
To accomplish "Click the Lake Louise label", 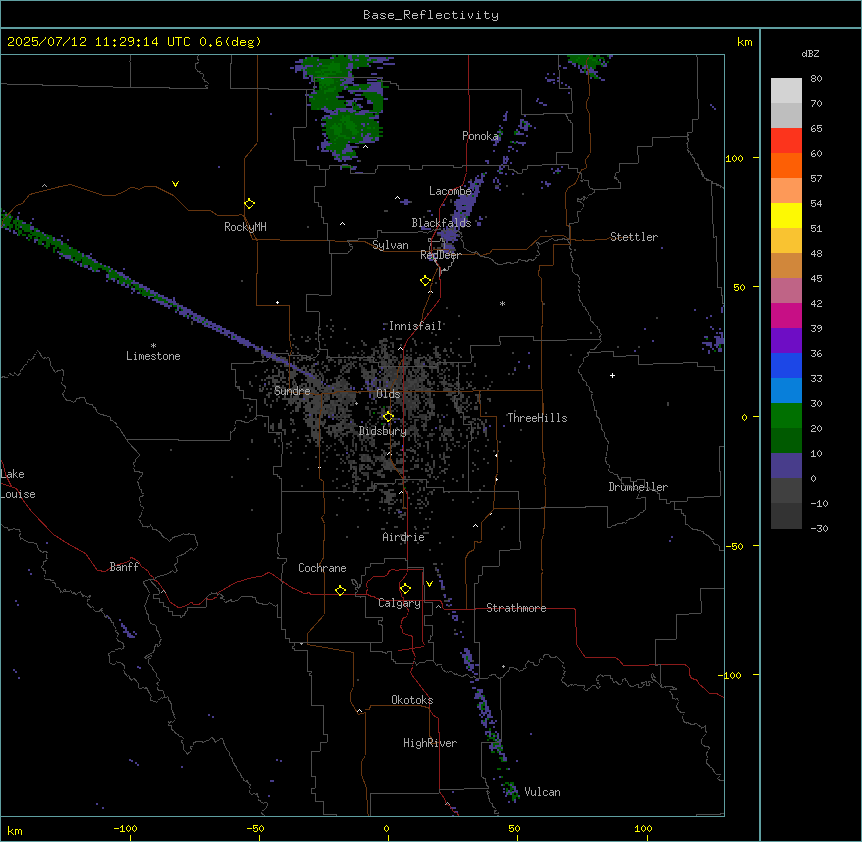I will pyautogui.click(x=17, y=484).
